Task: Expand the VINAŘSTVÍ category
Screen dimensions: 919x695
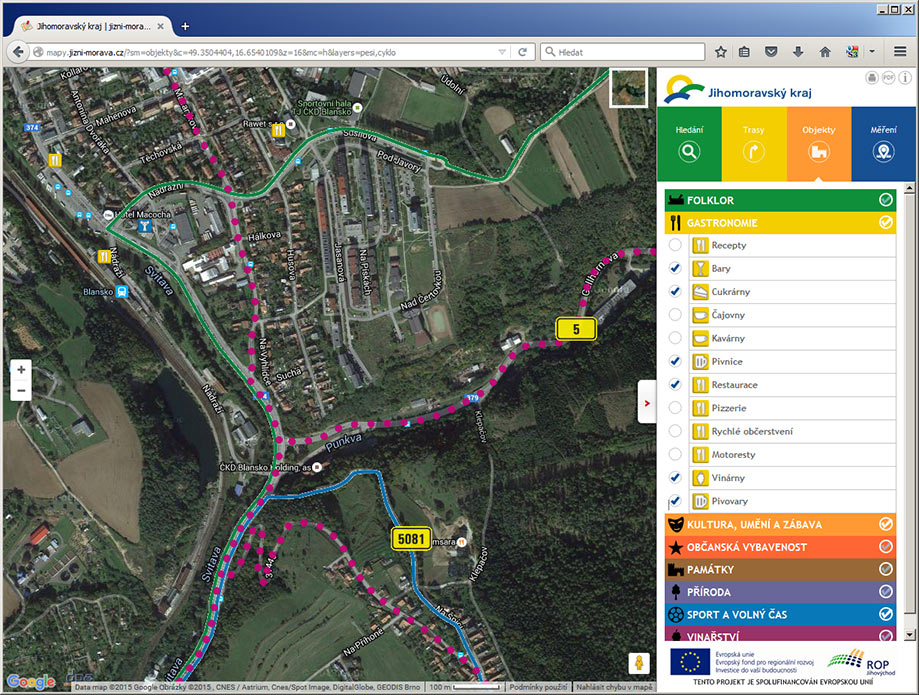Action: click(780, 634)
